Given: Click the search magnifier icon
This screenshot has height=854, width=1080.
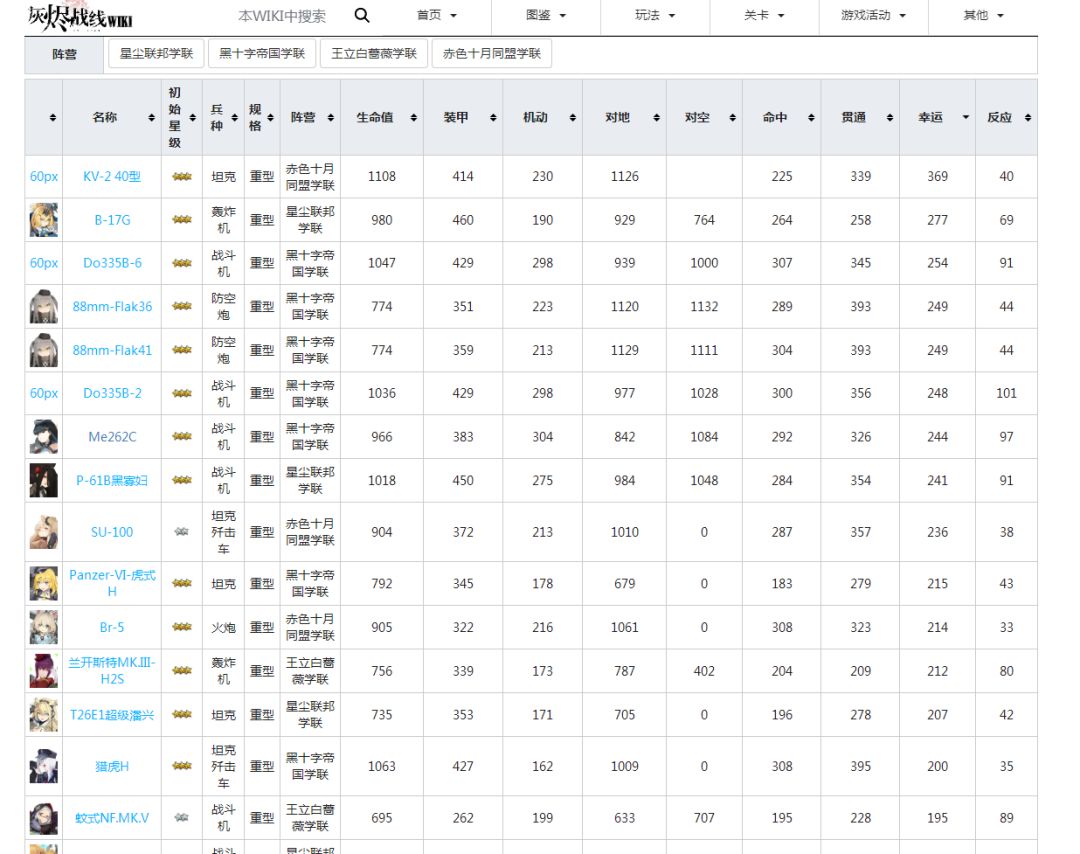Looking at the screenshot, I should (362, 16).
